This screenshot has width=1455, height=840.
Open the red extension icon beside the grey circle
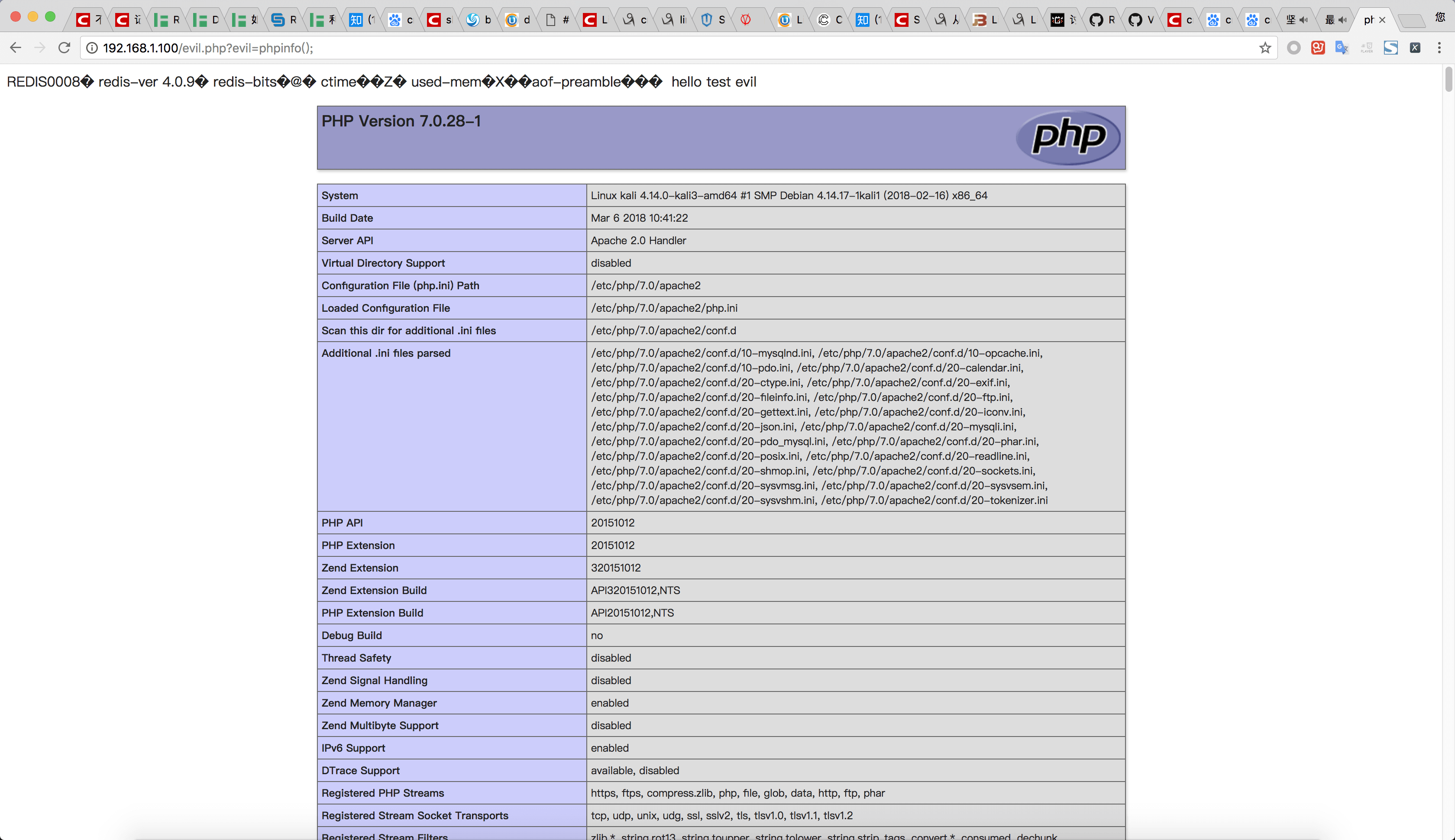coord(1318,48)
